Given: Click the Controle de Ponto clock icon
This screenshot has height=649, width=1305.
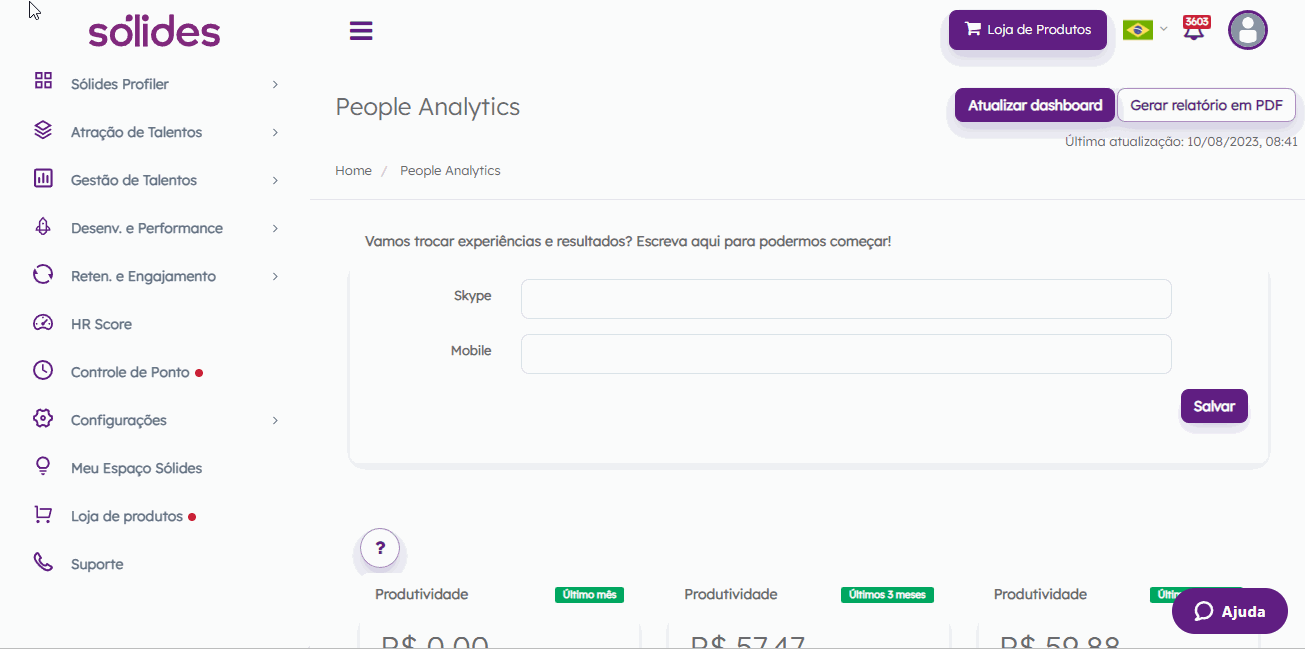Looking at the screenshot, I should [x=43, y=371].
